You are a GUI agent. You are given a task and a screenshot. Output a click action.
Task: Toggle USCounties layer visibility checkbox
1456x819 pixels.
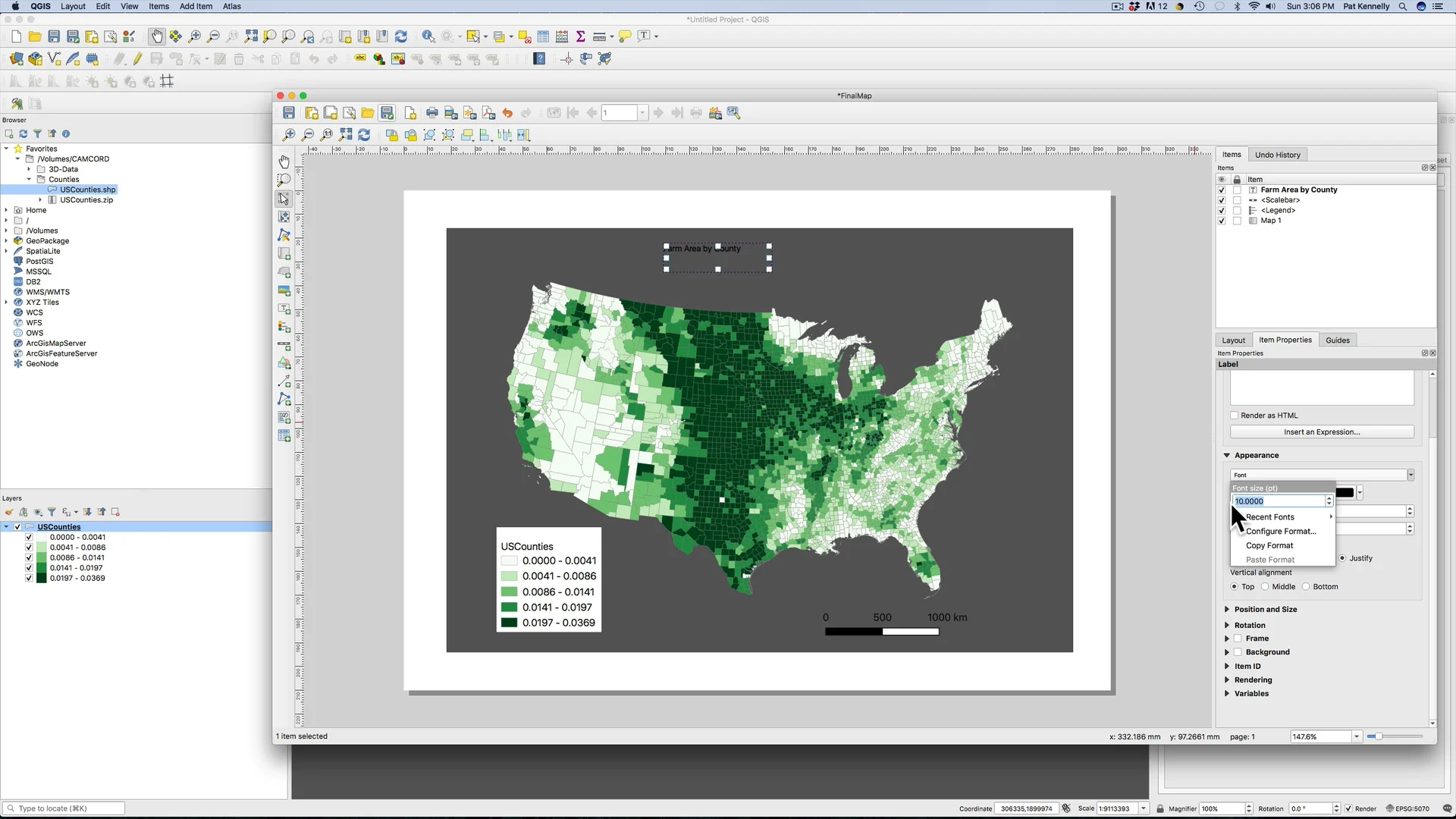(x=17, y=527)
